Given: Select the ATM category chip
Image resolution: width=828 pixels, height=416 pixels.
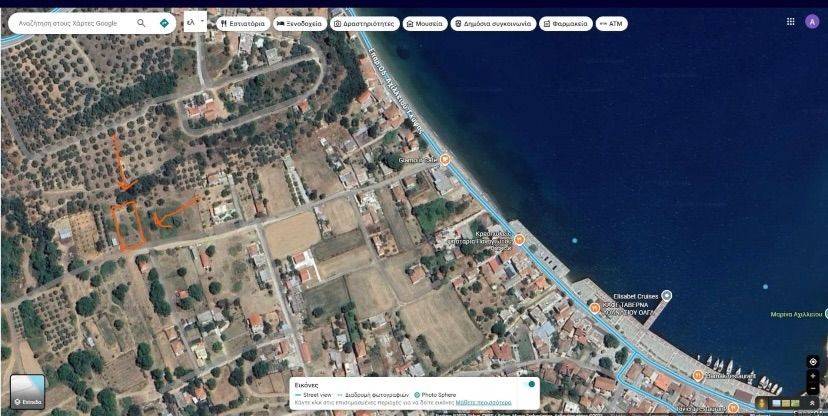Looking at the screenshot, I should pyautogui.click(x=610, y=23).
